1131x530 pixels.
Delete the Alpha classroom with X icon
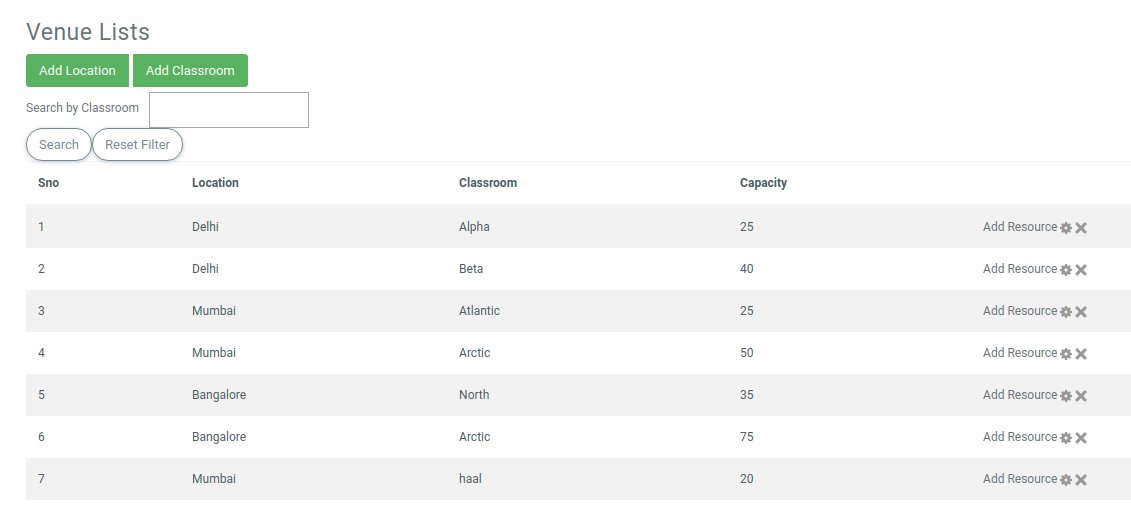coord(1081,228)
